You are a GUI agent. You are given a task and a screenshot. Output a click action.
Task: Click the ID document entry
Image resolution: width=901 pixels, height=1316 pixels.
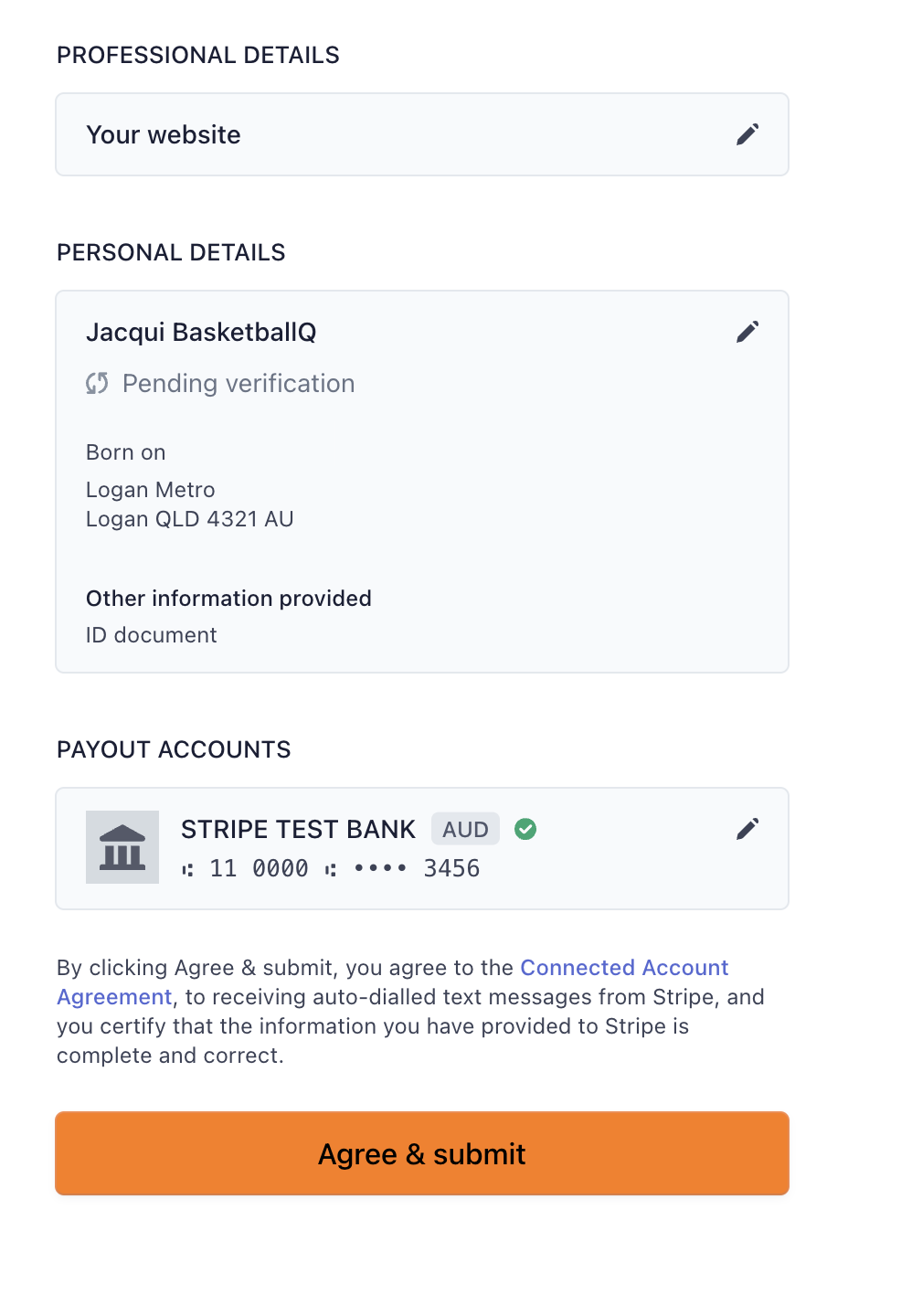coord(152,635)
